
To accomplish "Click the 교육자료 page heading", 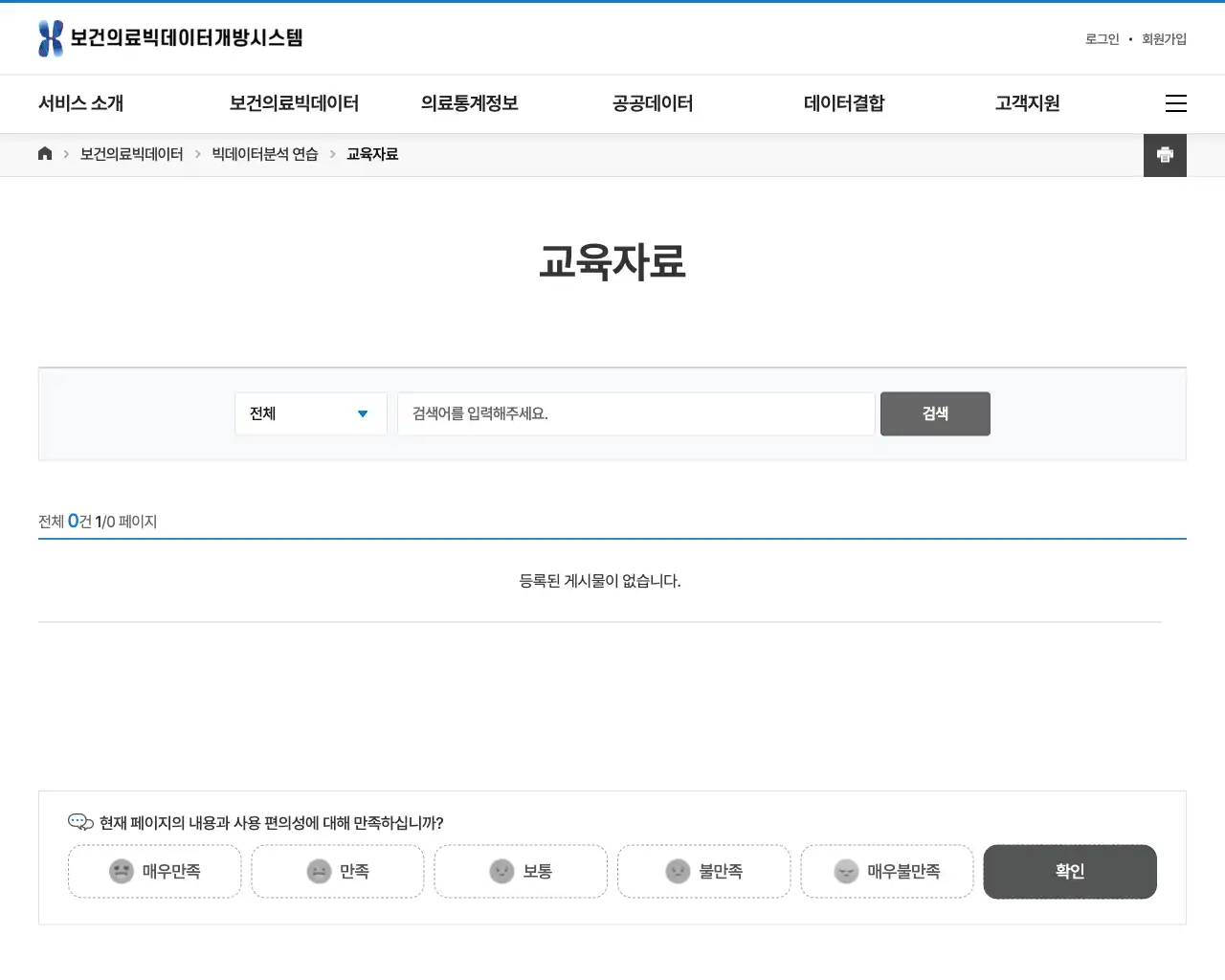I will (612, 261).
